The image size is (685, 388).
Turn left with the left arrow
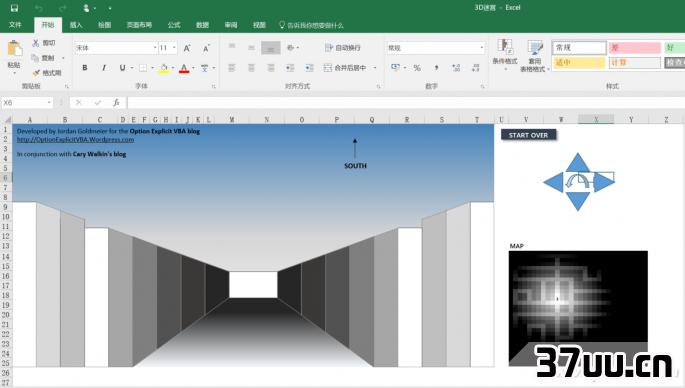coord(554,182)
